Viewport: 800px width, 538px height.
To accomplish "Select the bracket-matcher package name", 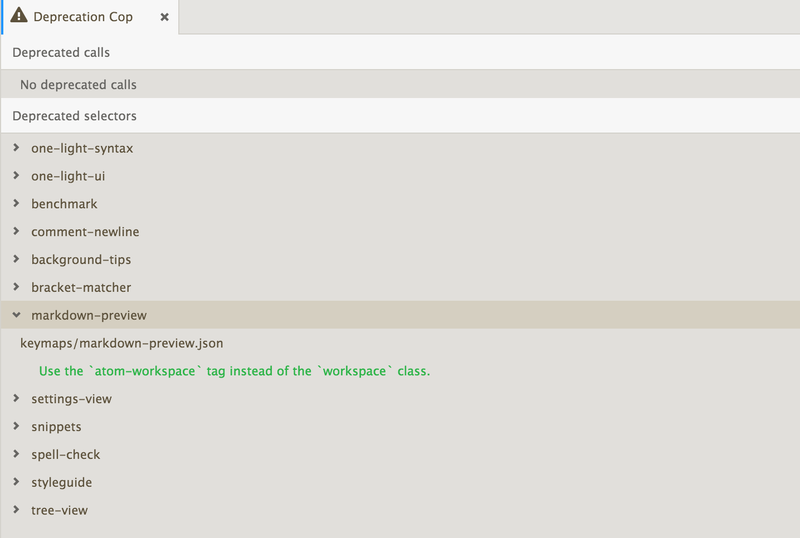I will 81,287.
